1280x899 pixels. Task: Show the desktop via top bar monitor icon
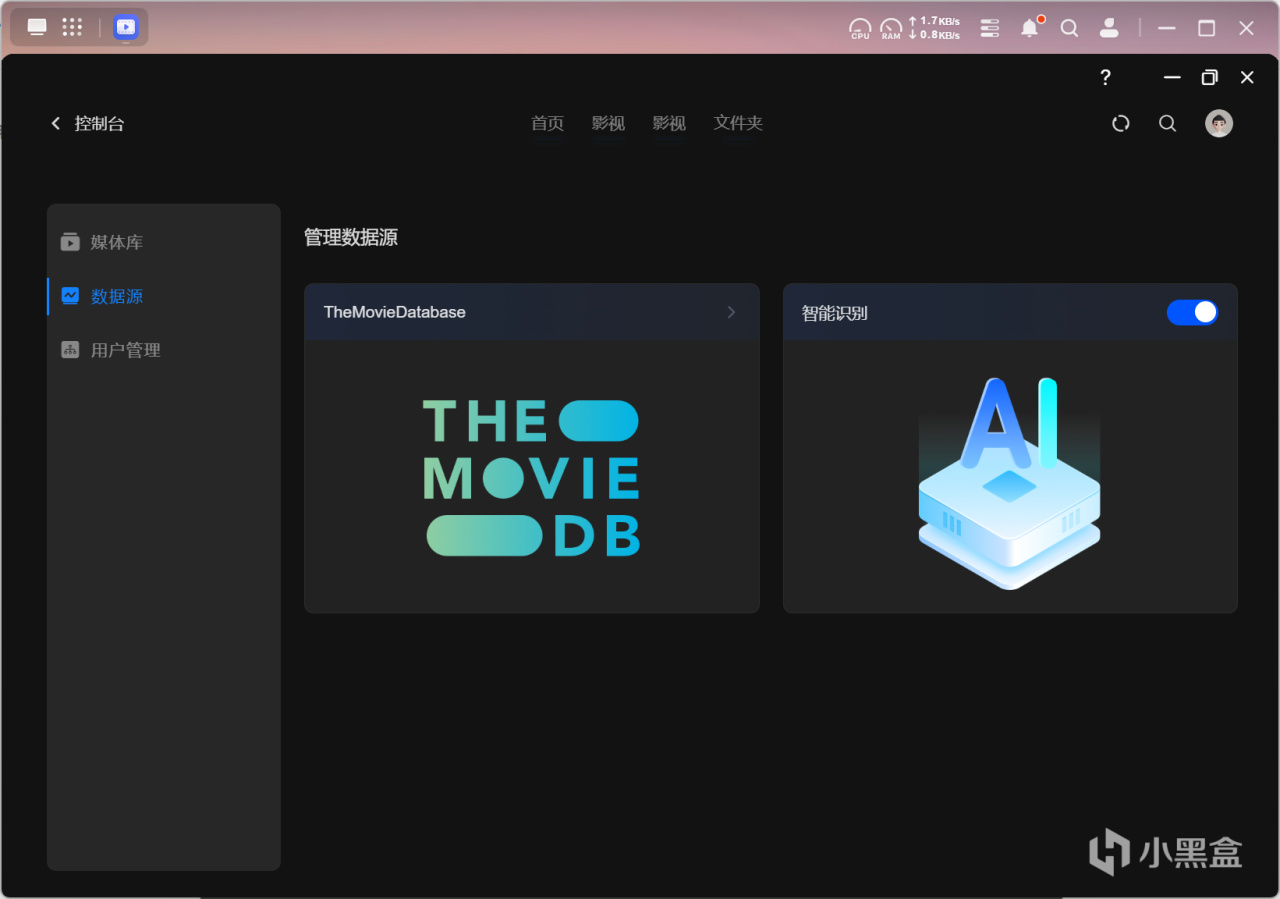pyautogui.click(x=37, y=27)
